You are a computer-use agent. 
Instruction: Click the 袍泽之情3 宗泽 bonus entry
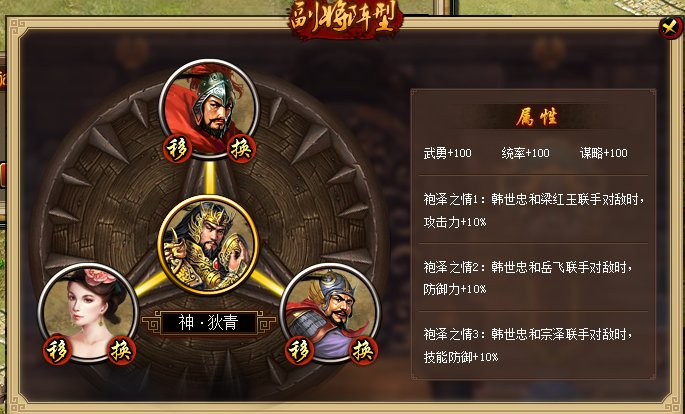(x=527, y=345)
